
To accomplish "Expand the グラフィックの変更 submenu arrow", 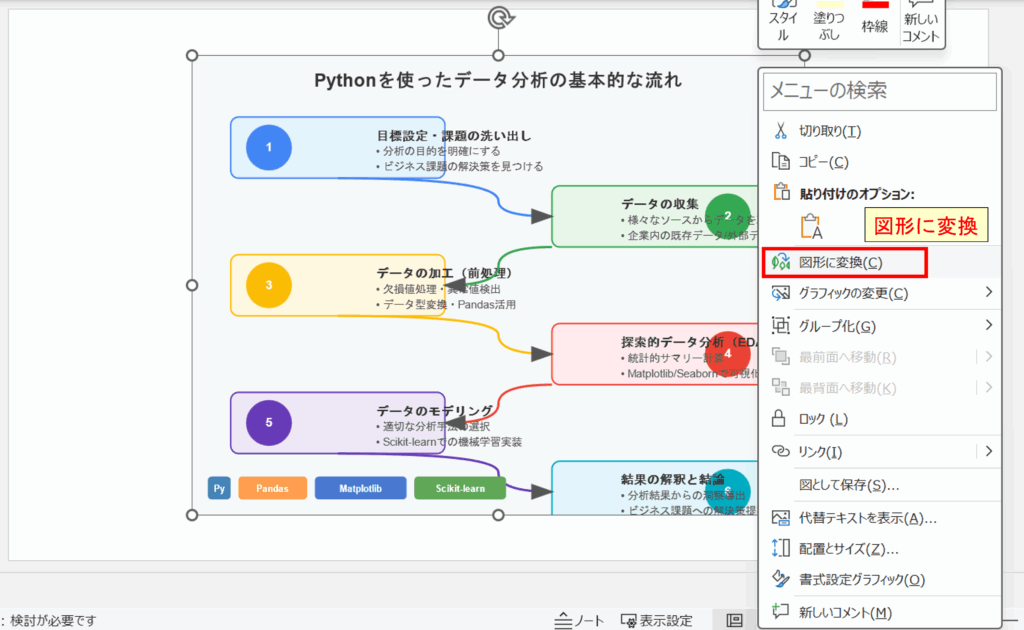I will (989, 292).
